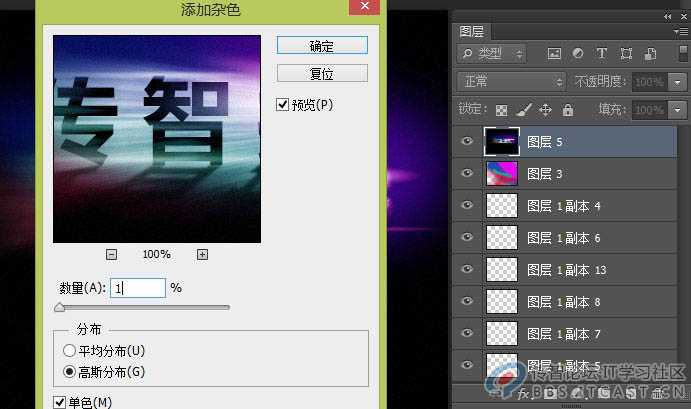The height and width of the screenshot is (409, 691).
Task: Open the layers panel flyout menu
Action: (679, 31)
